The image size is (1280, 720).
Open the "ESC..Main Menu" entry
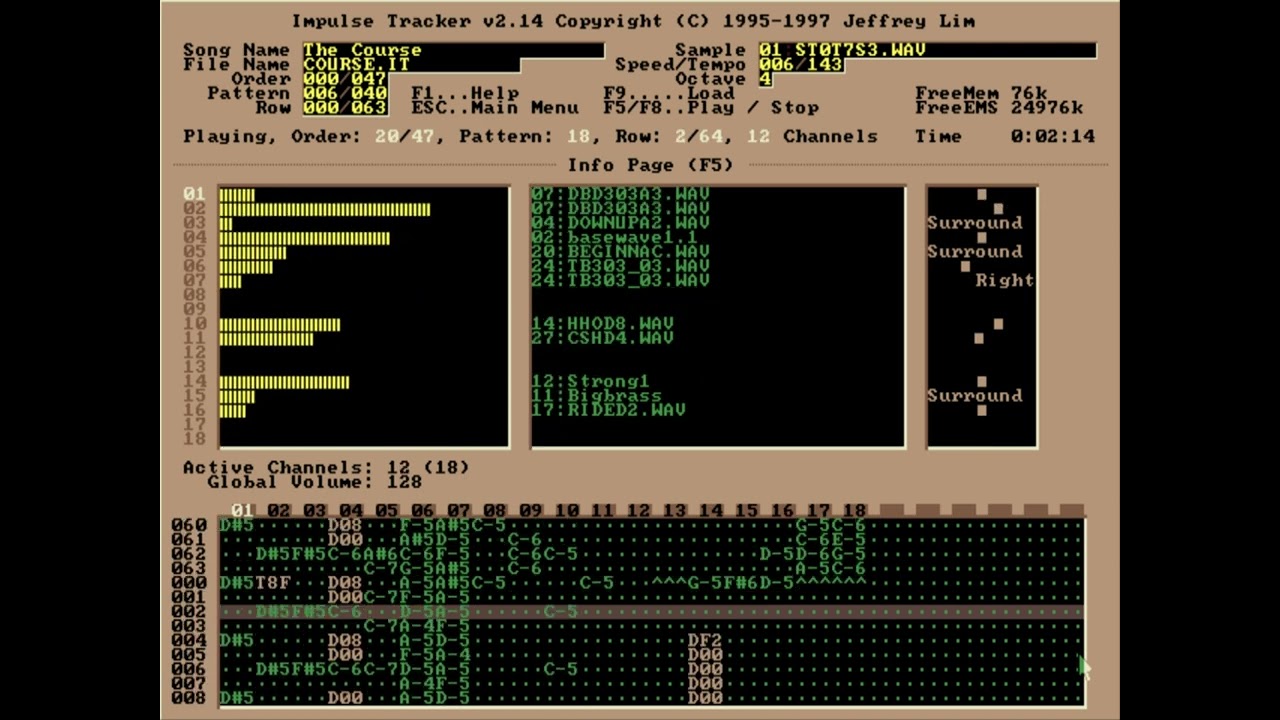(x=495, y=108)
